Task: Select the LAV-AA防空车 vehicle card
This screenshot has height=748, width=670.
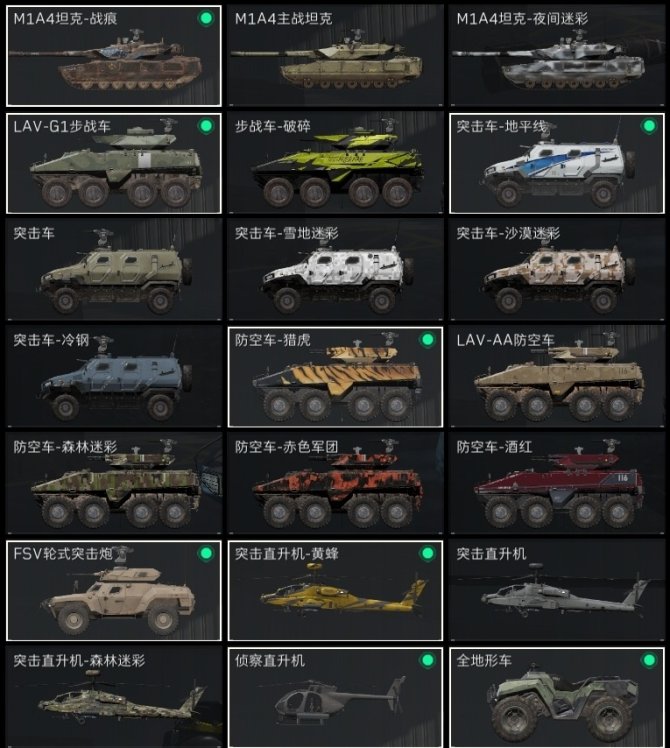Action: coord(557,377)
